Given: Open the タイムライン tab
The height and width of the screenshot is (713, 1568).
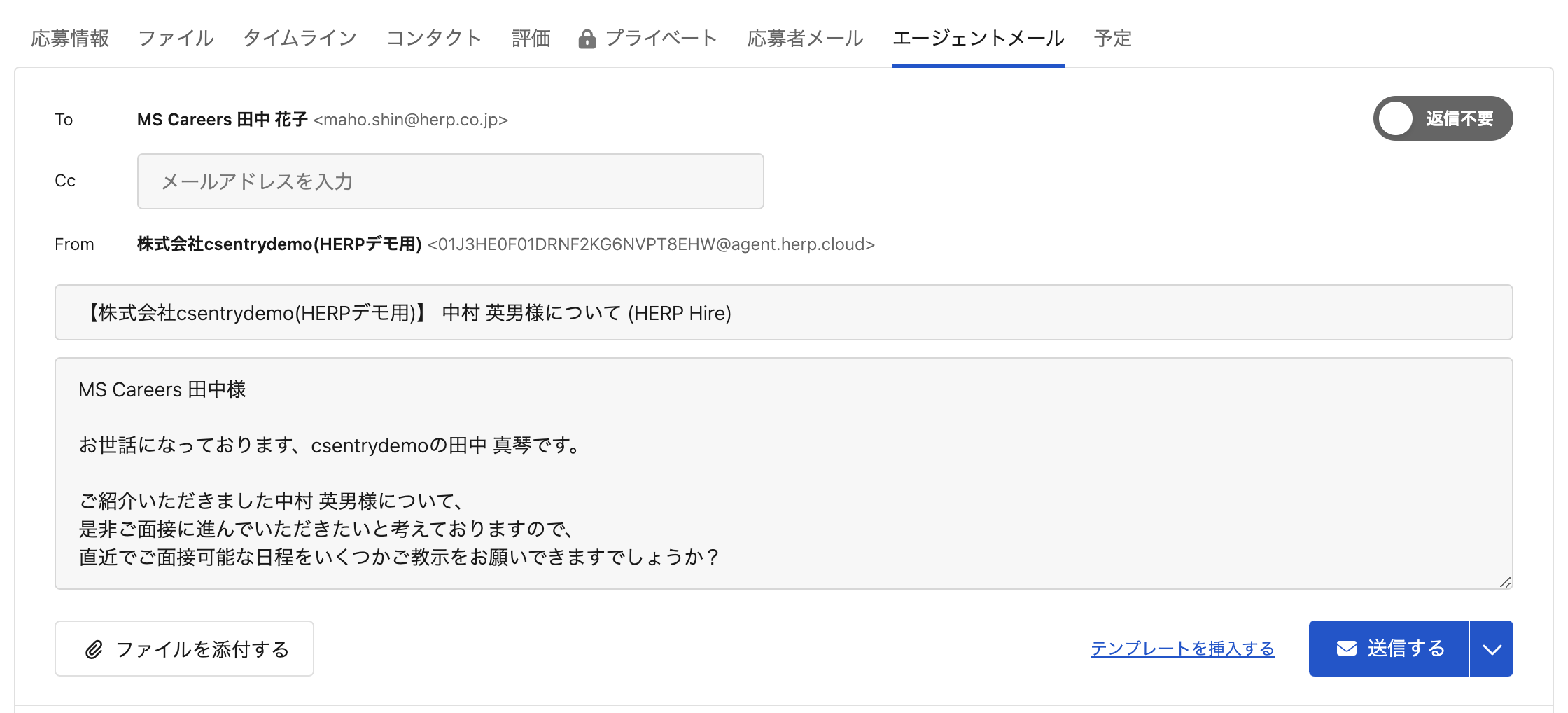Looking at the screenshot, I should click(x=300, y=38).
